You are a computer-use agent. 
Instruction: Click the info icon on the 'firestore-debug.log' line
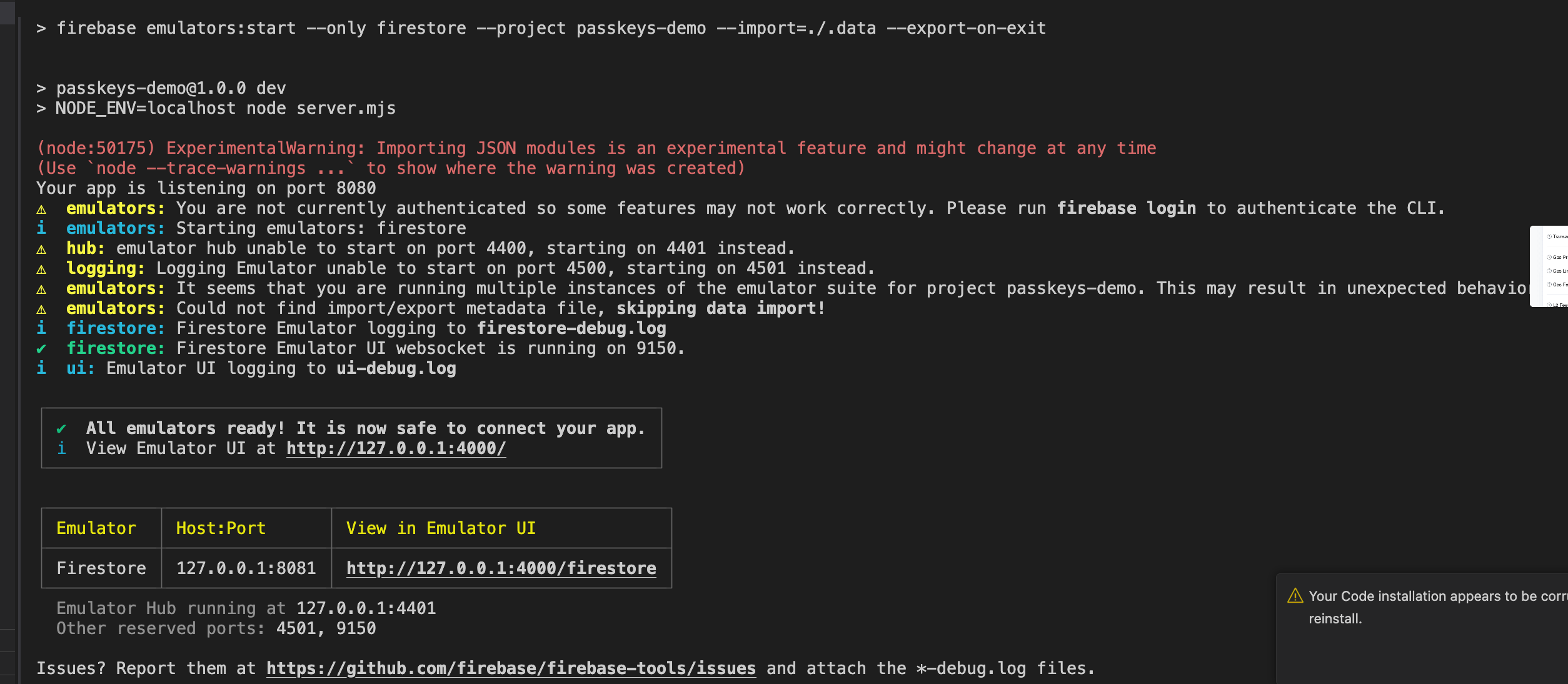41,328
